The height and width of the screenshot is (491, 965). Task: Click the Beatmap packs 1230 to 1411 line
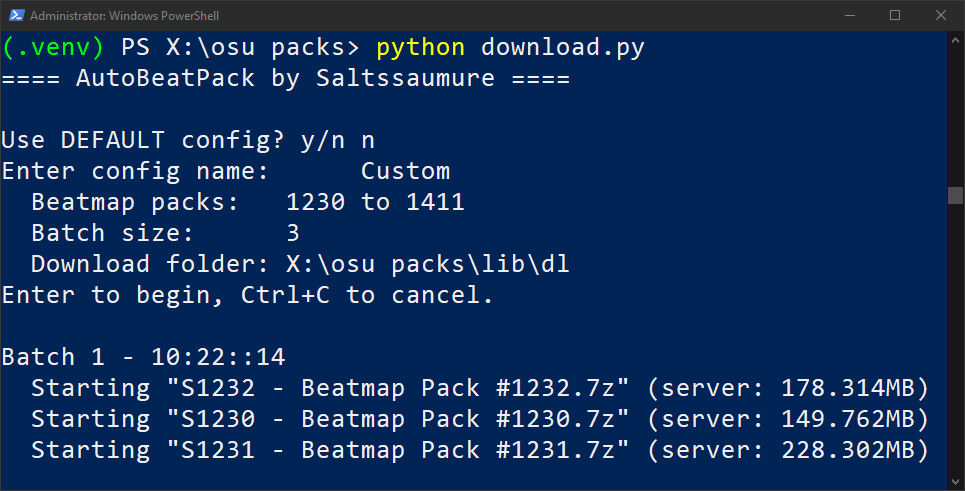[248, 202]
